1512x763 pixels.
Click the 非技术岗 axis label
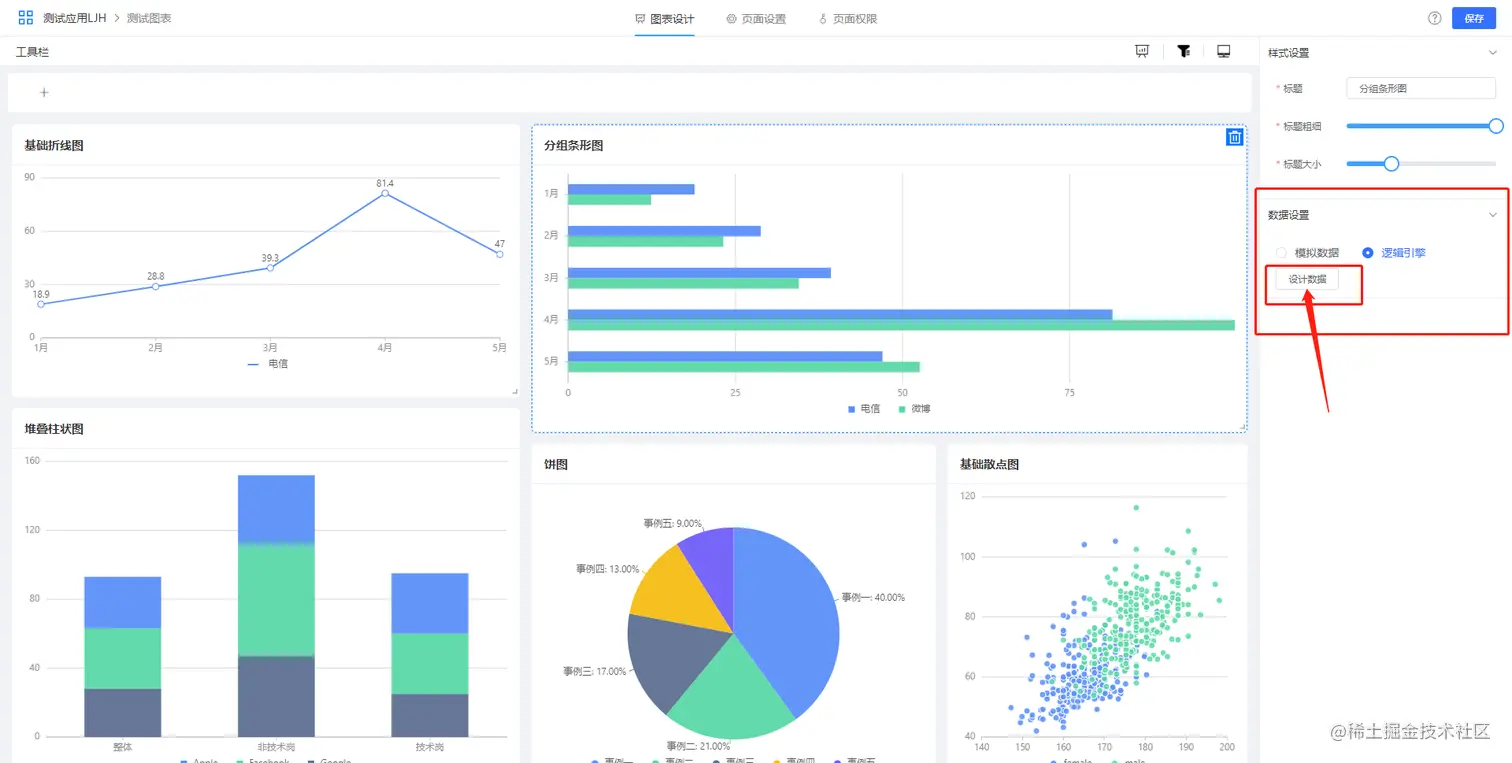(276, 746)
